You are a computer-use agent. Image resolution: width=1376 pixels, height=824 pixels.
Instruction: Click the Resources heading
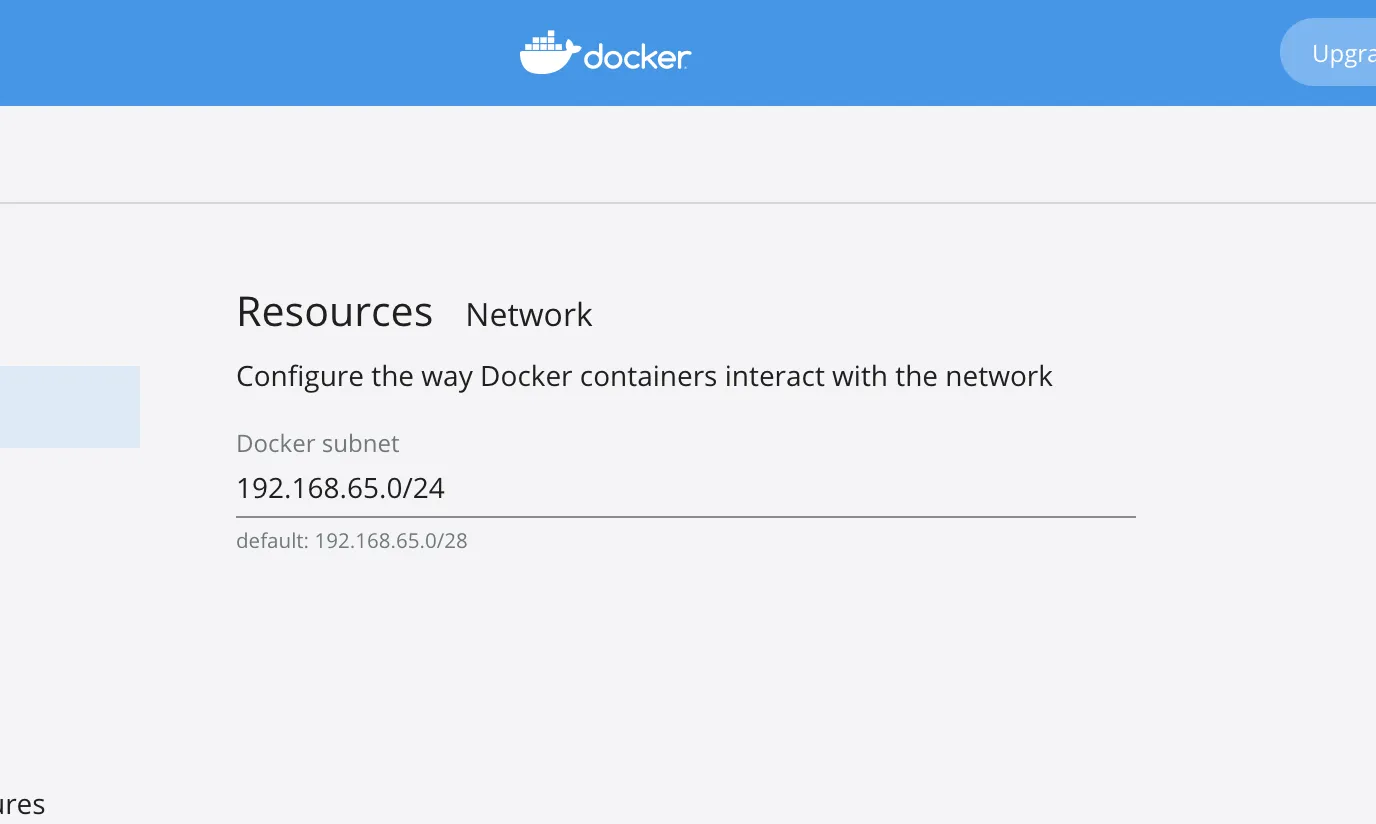coord(334,313)
